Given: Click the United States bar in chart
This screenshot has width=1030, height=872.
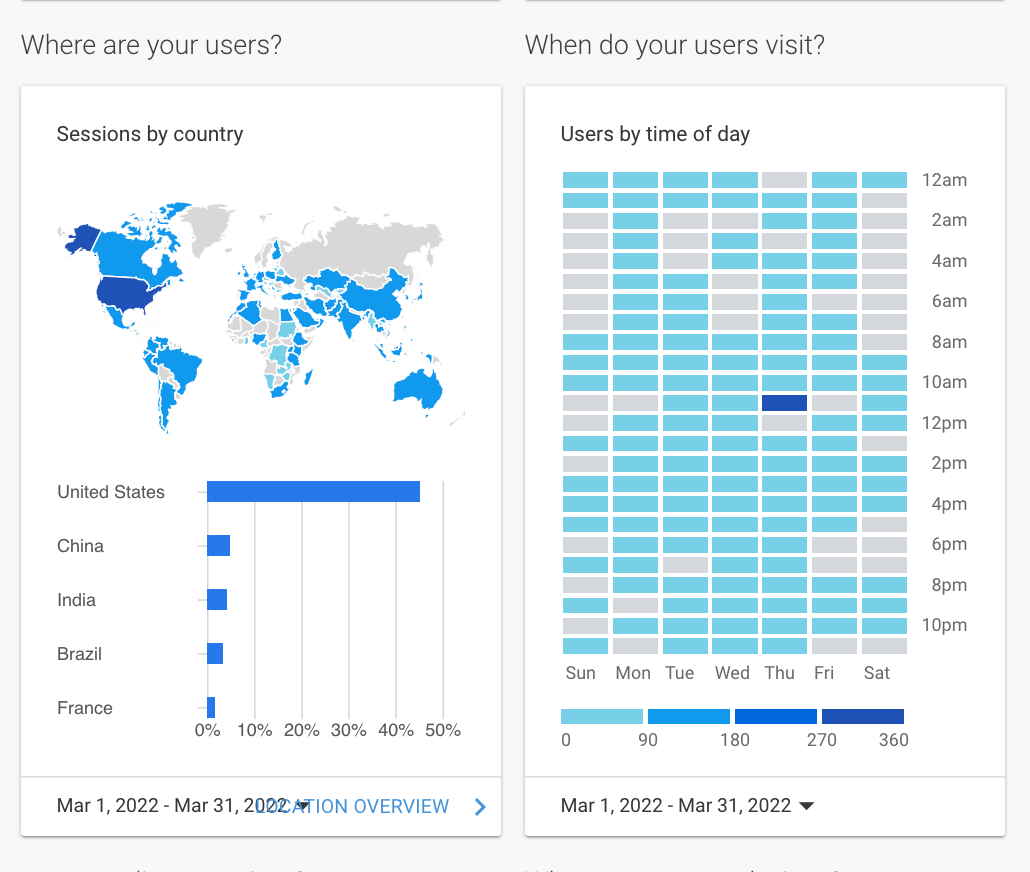Looking at the screenshot, I should point(313,492).
